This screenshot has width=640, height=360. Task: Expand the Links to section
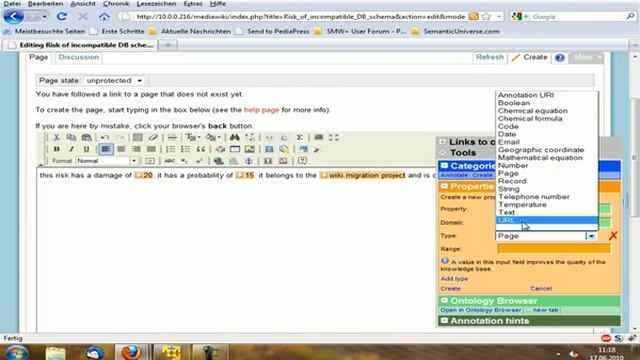[443, 142]
